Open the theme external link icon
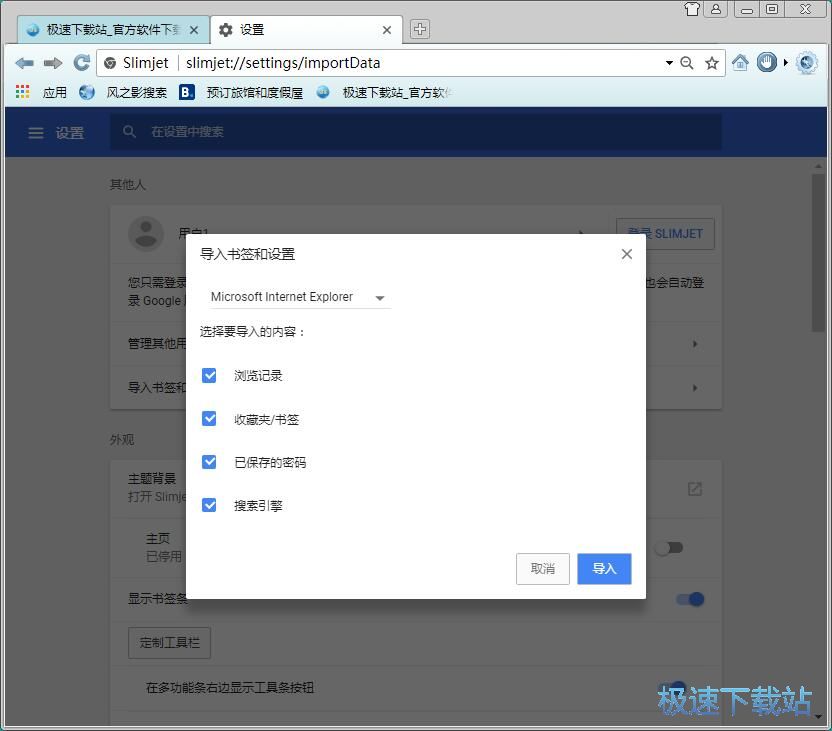Viewport: 832px width, 731px height. pyautogui.click(x=695, y=489)
